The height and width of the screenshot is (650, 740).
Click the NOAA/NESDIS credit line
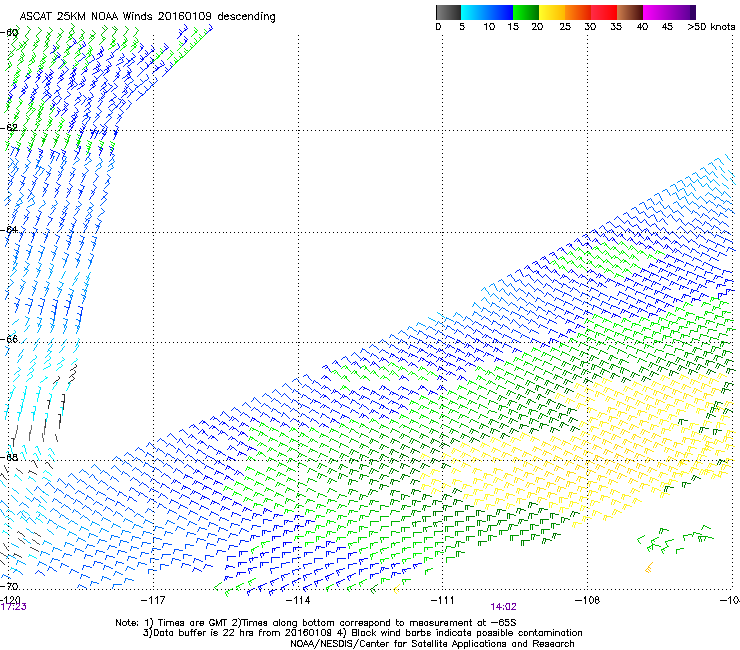432,644
